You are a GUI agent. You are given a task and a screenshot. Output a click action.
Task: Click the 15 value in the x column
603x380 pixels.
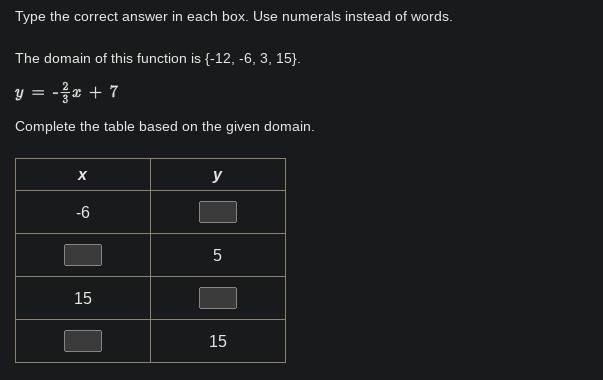pyautogui.click(x=83, y=298)
